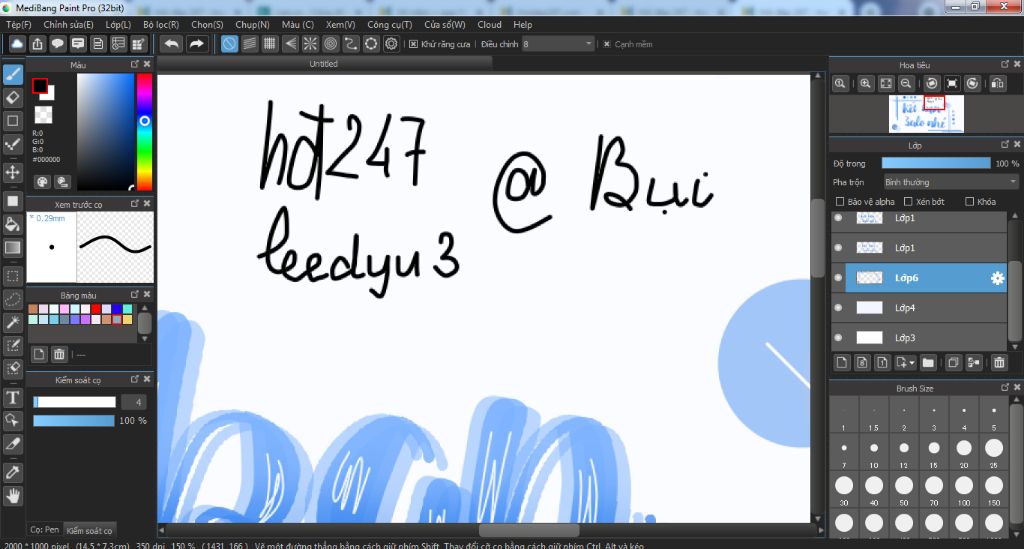The height and width of the screenshot is (549, 1024).
Task: Pop out the Bảng màu panel
Action: point(135,294)
